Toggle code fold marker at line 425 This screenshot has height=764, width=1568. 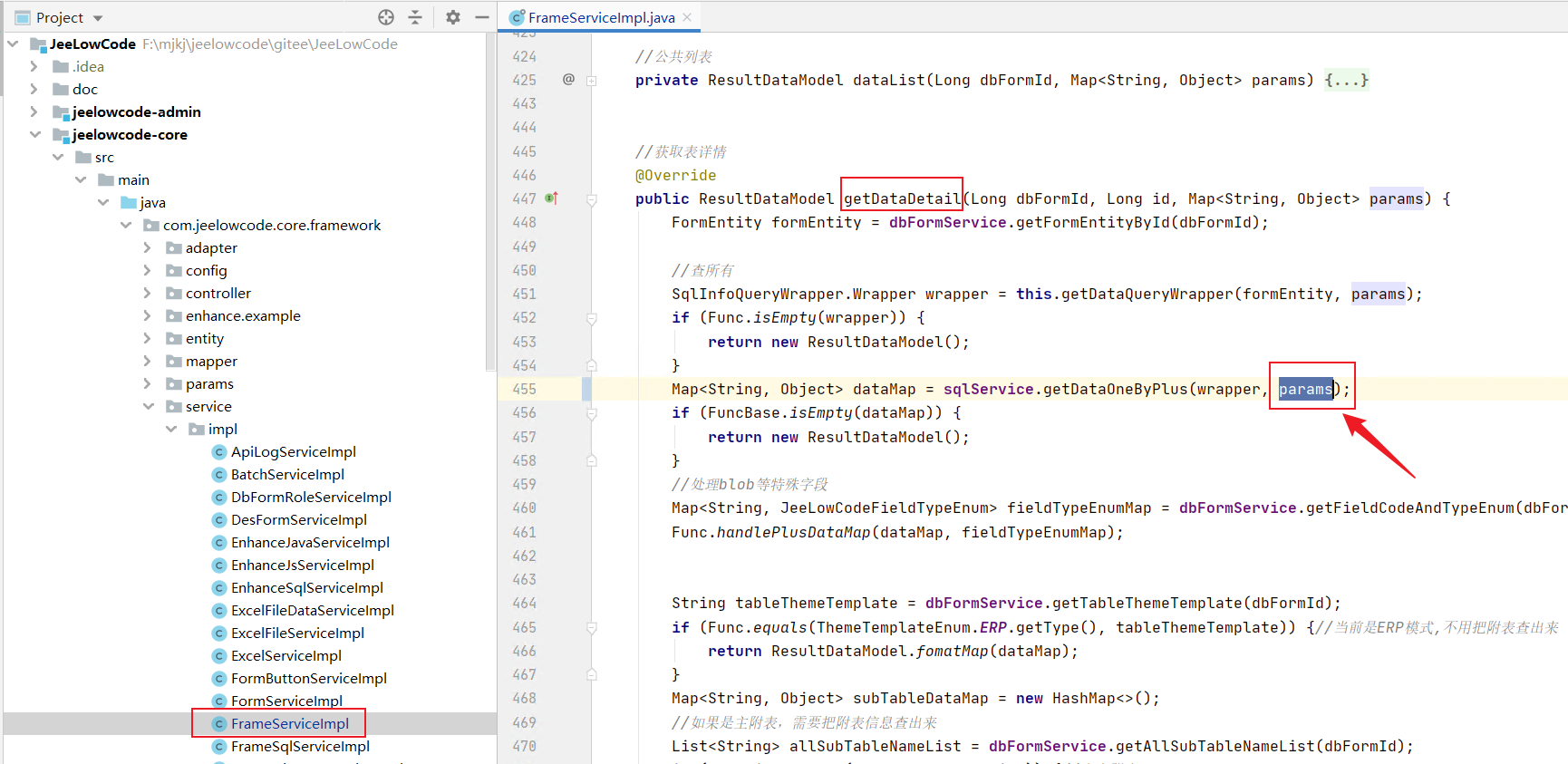591,81
